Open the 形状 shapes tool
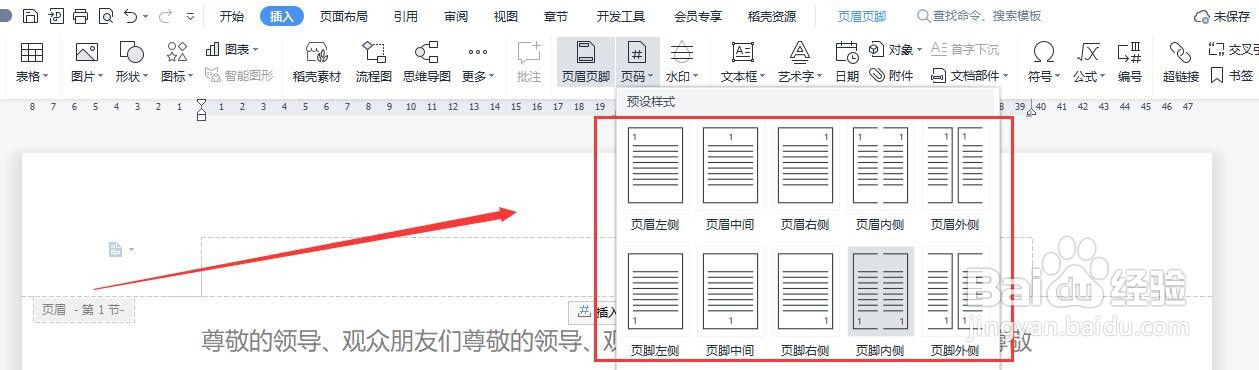This screenshot has height=370, width=1259. (x=132, y=62)
